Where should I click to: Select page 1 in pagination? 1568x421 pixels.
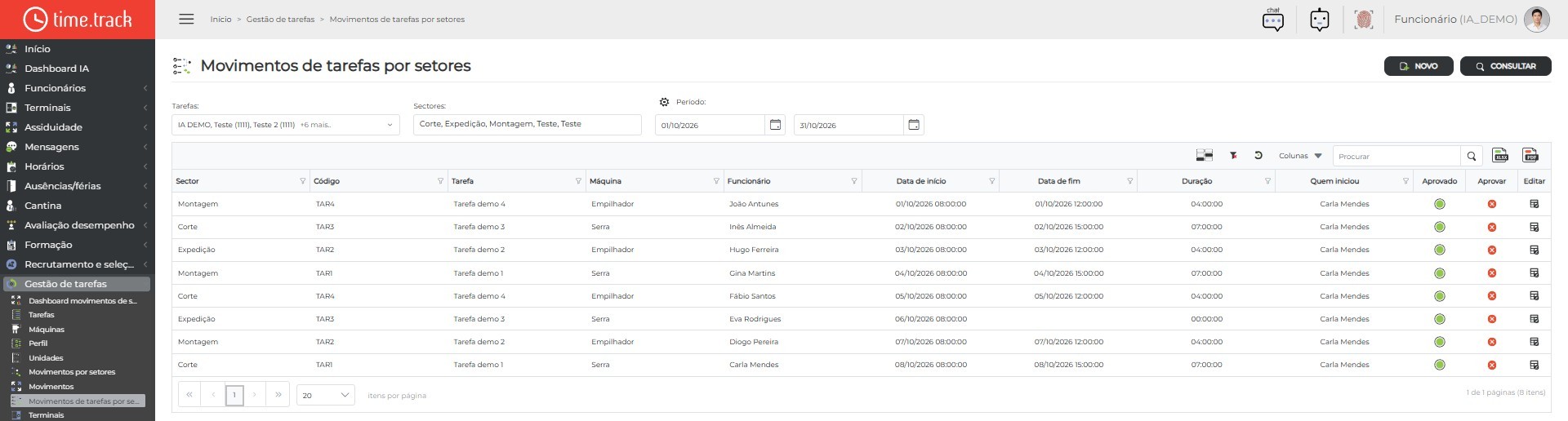234,395
